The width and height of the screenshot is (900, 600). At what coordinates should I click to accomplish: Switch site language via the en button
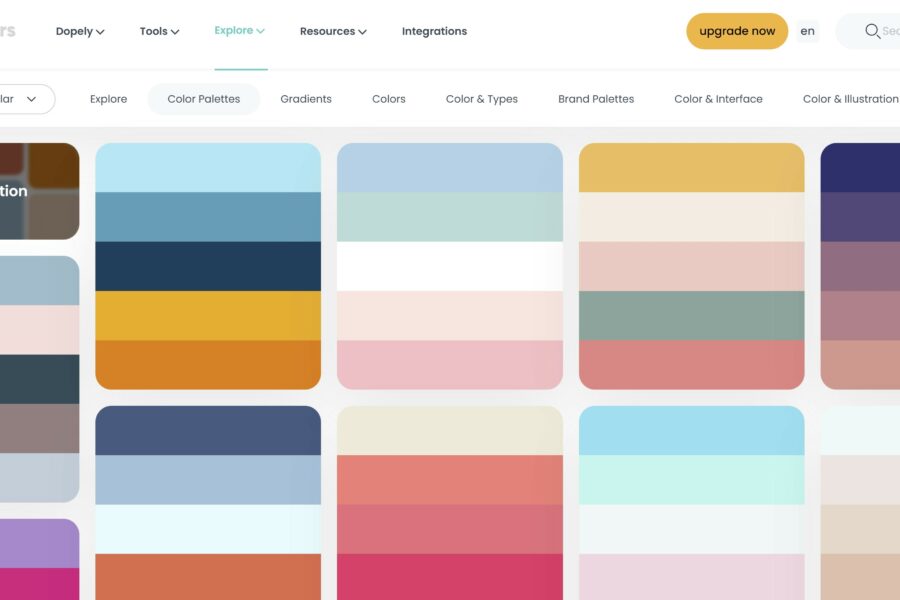click(x=807, y=31)
